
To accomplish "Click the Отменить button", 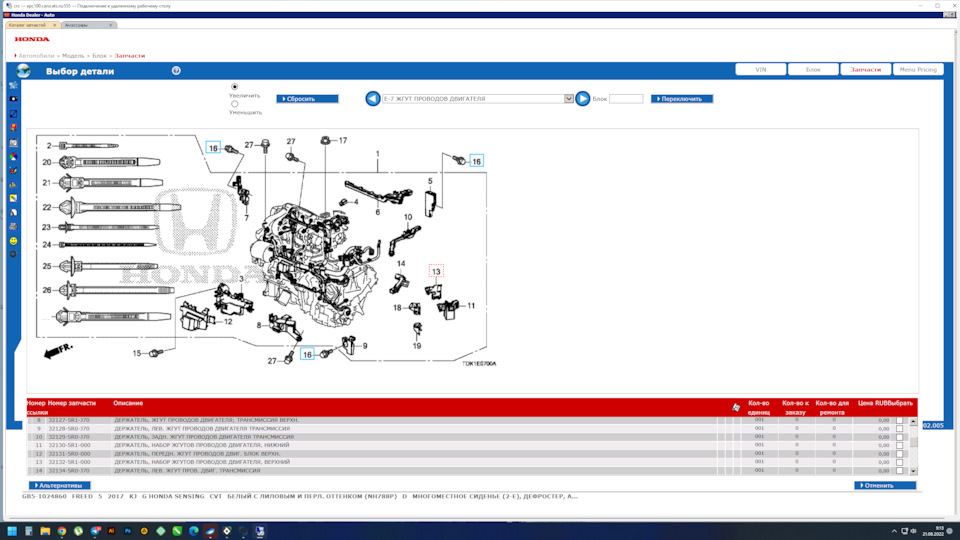I will click(x=885, y=486).
